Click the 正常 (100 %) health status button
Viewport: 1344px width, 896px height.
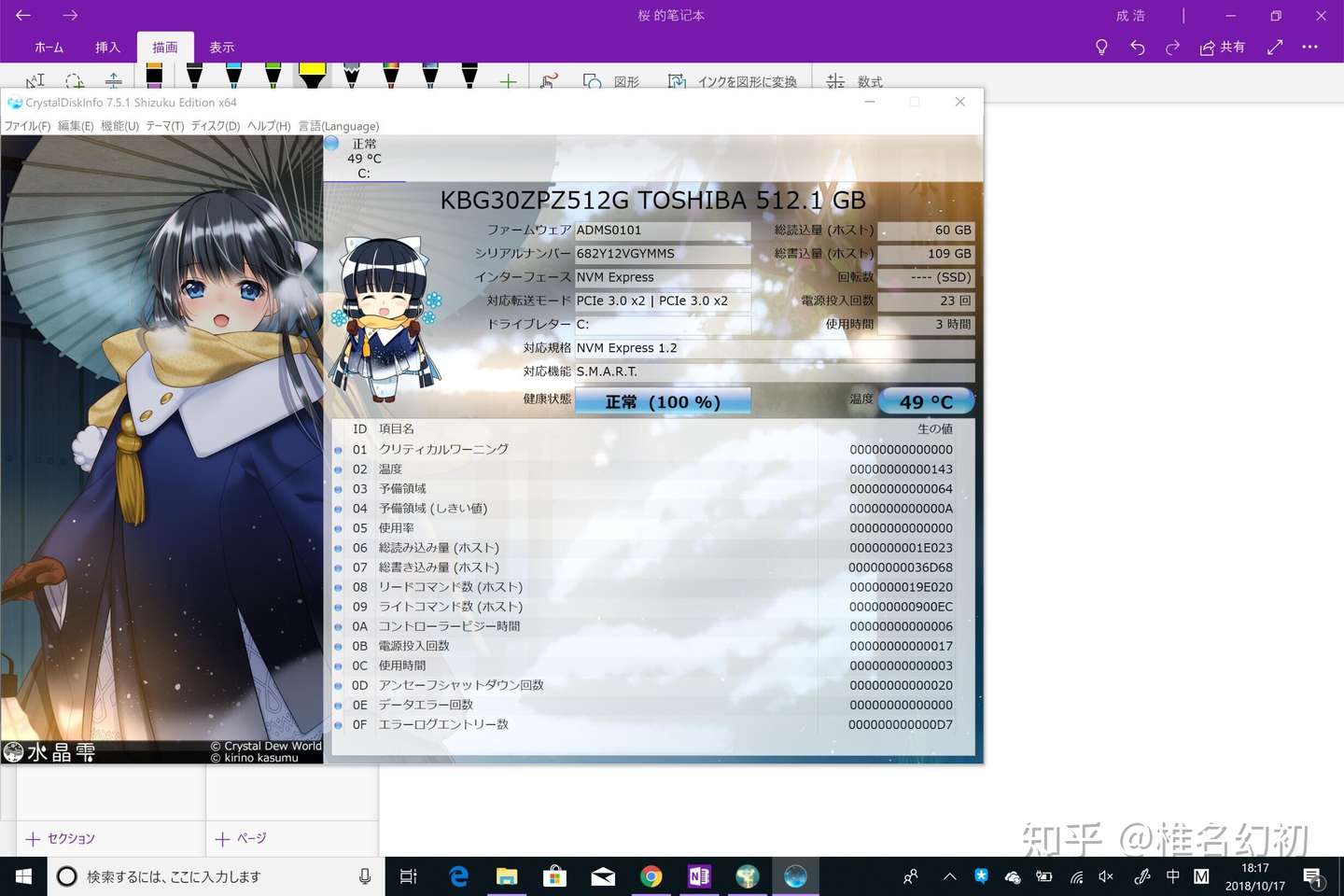pos(663,401)
